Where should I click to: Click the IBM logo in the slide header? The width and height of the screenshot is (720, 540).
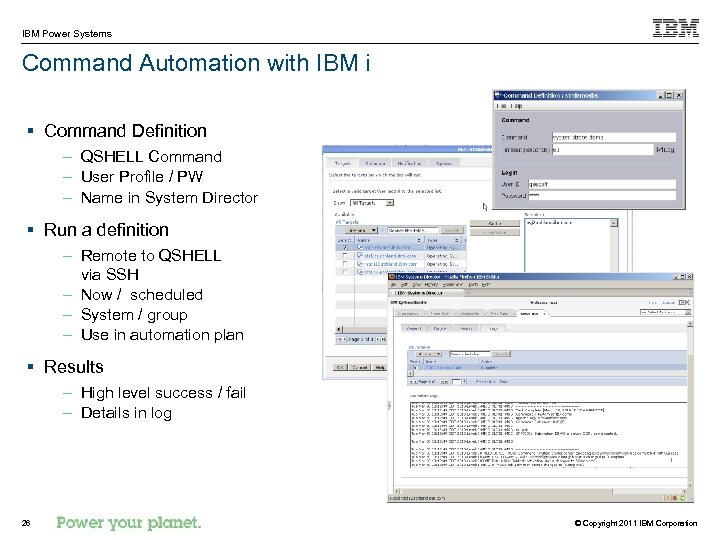coord(675,28)
